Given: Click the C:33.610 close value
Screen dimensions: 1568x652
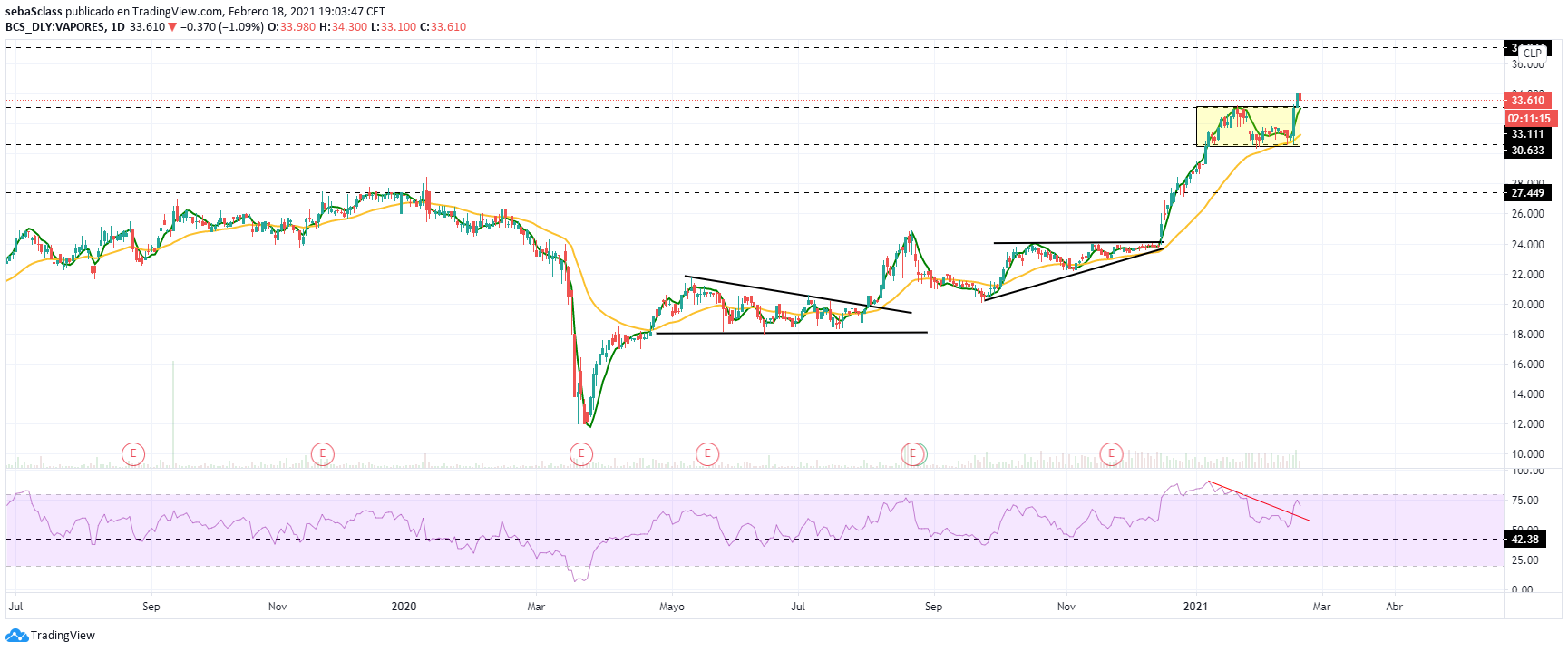Looking at the screenshot, I should (x=443, y=27).
